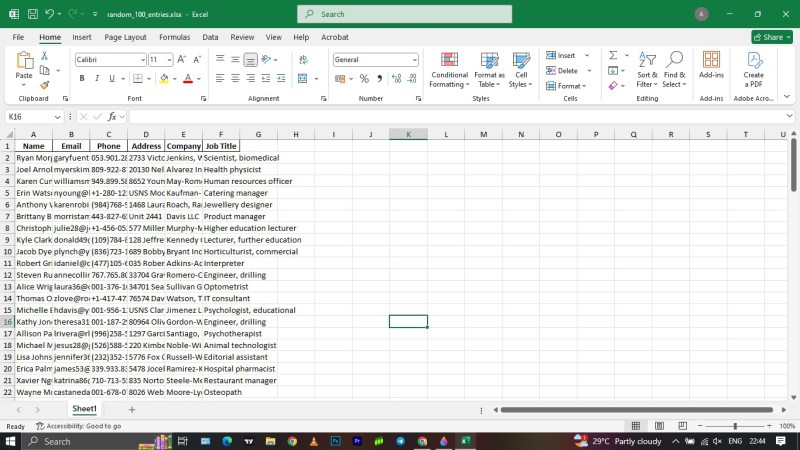Click the Percent Style icon
Image resolution: width=800 pixels, height=450 pixels.
(x=364, y=78)
